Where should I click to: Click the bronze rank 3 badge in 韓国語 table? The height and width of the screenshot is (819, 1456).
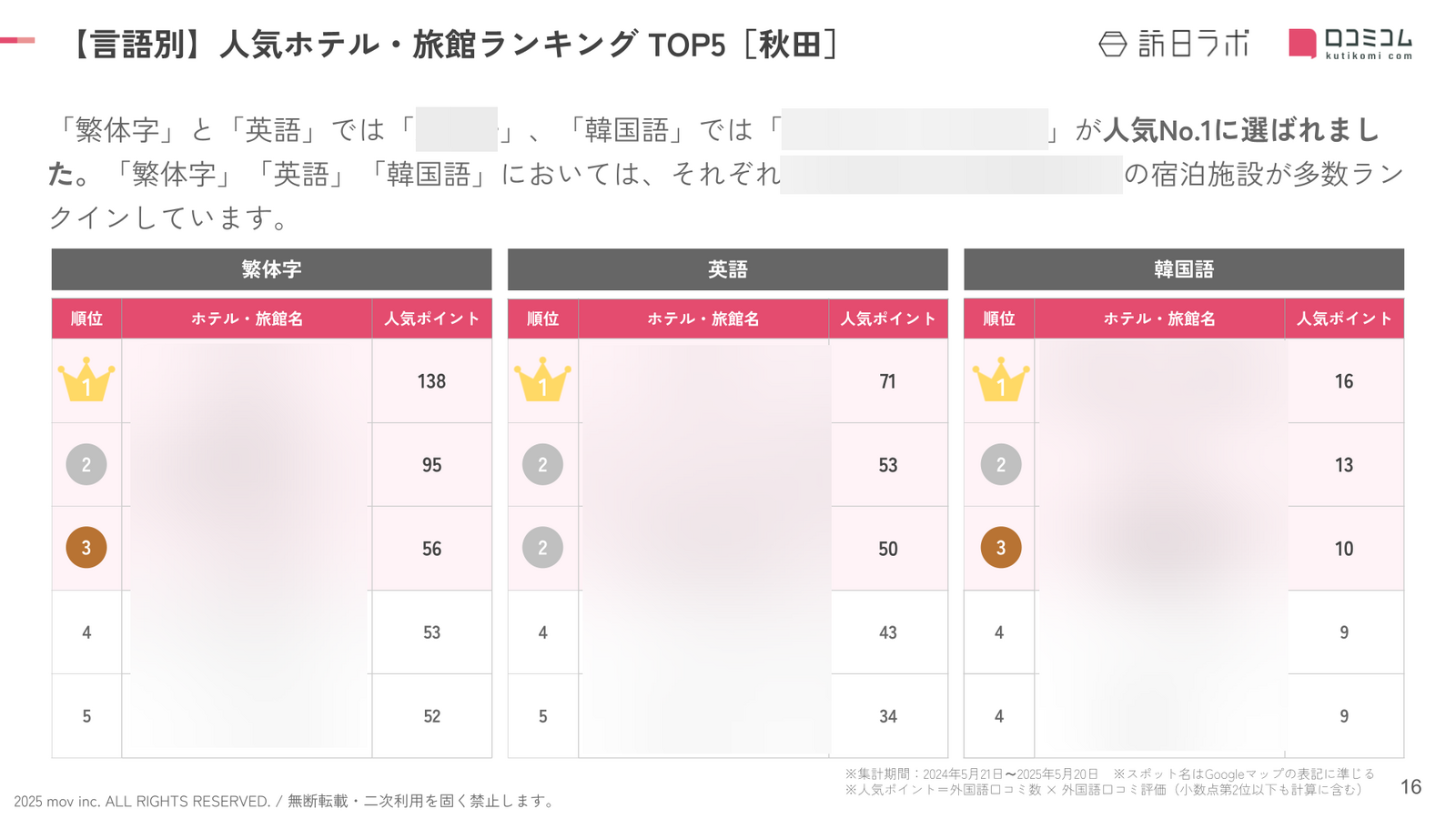(1000, 548)
